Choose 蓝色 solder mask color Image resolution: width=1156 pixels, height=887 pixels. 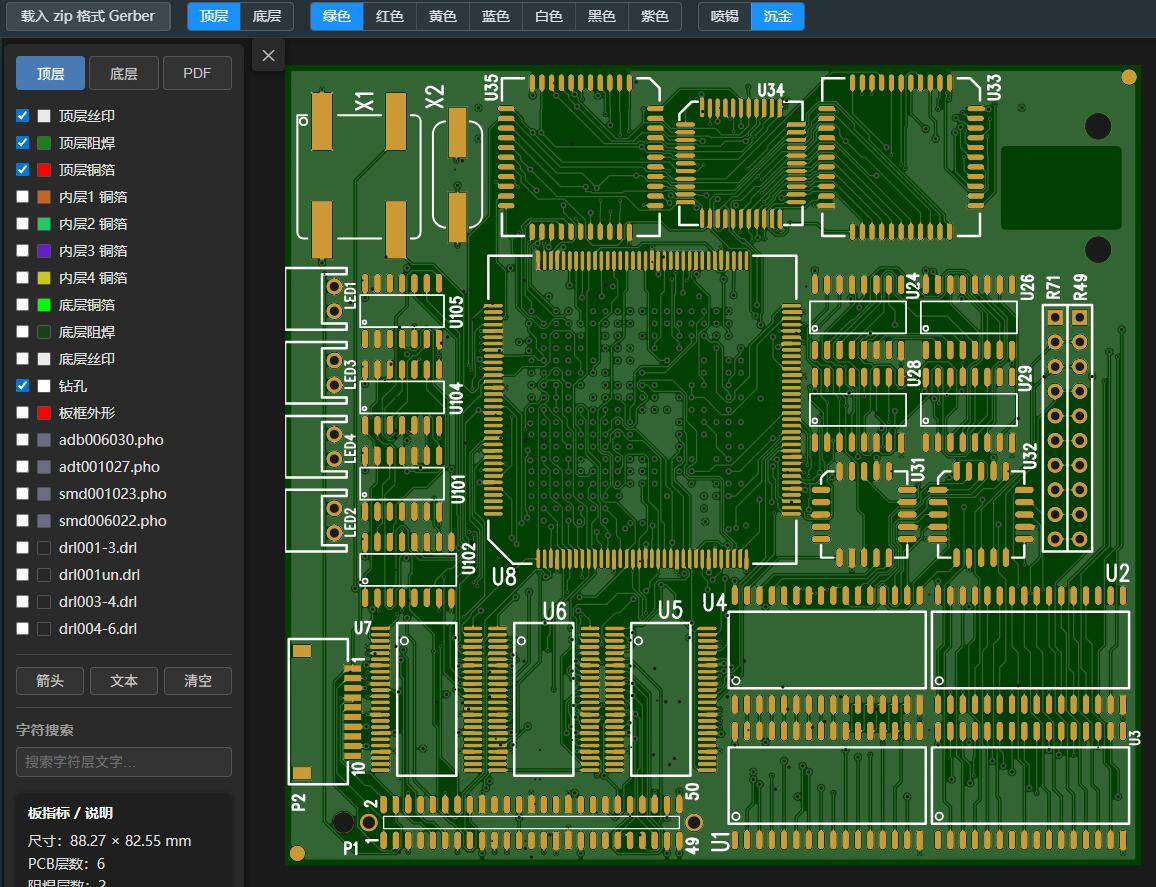(495, 16)
